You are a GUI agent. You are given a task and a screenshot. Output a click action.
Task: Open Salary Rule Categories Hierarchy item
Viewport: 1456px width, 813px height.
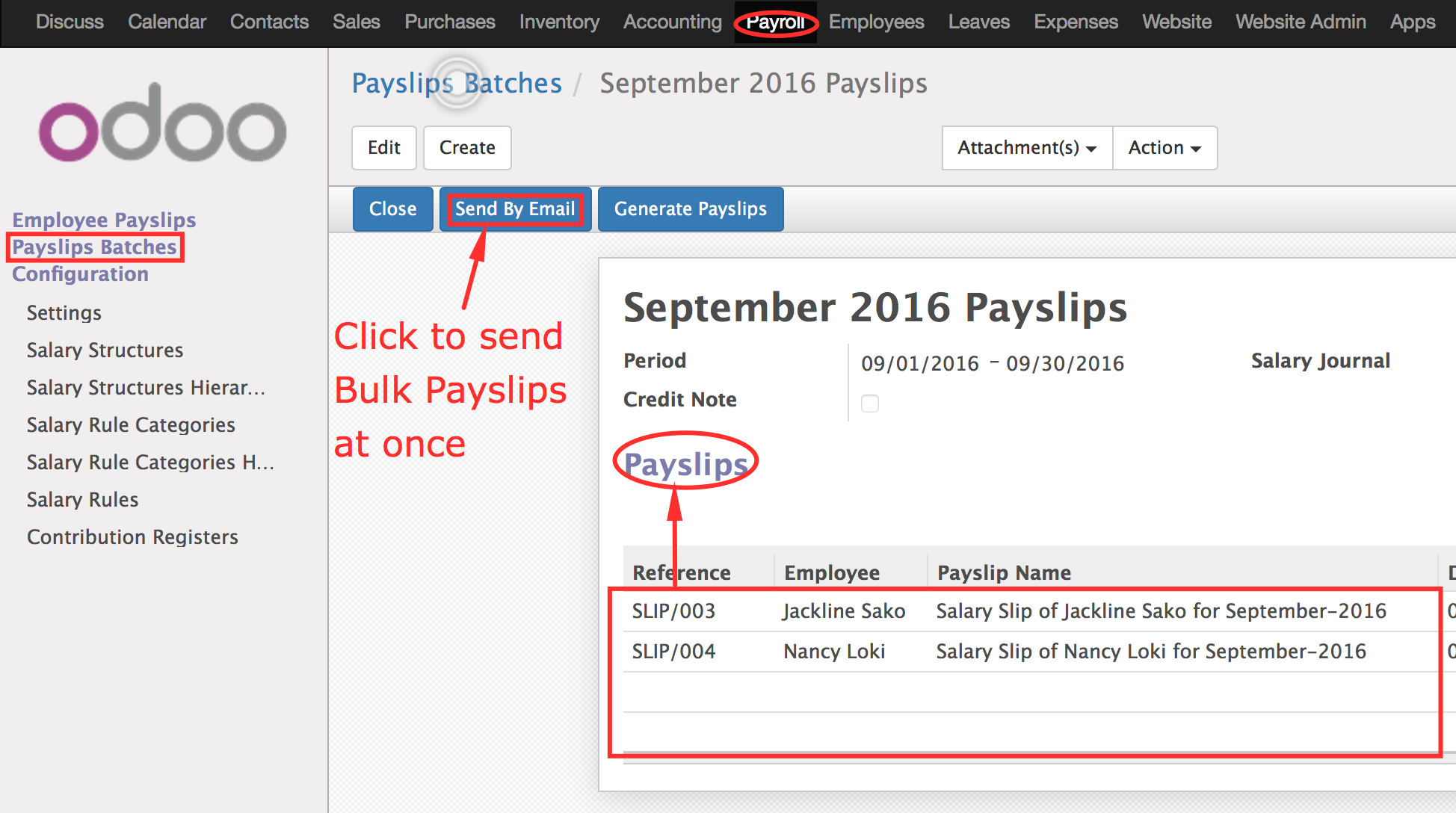pyautogui.click(x=150, y=462)
